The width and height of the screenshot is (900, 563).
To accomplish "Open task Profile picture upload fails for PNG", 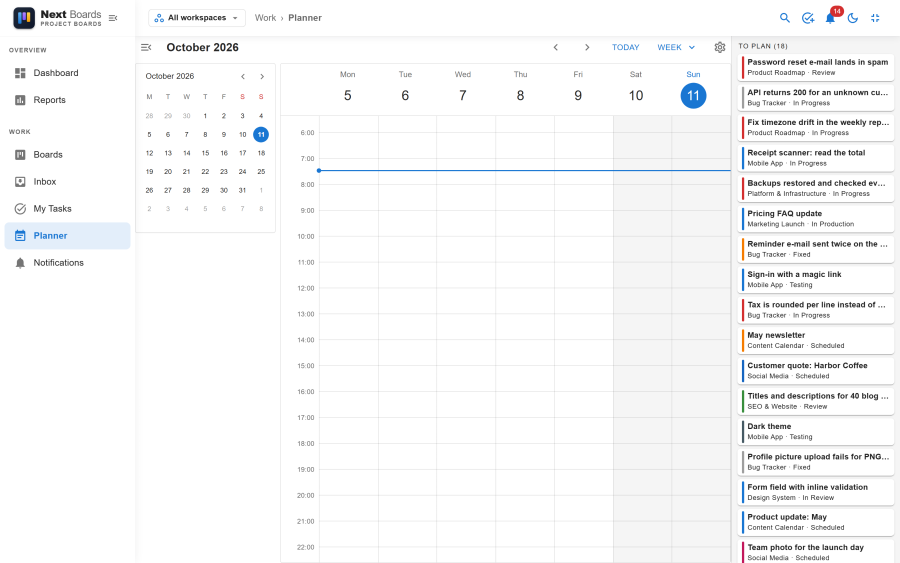I will click(x=816, y=462).
